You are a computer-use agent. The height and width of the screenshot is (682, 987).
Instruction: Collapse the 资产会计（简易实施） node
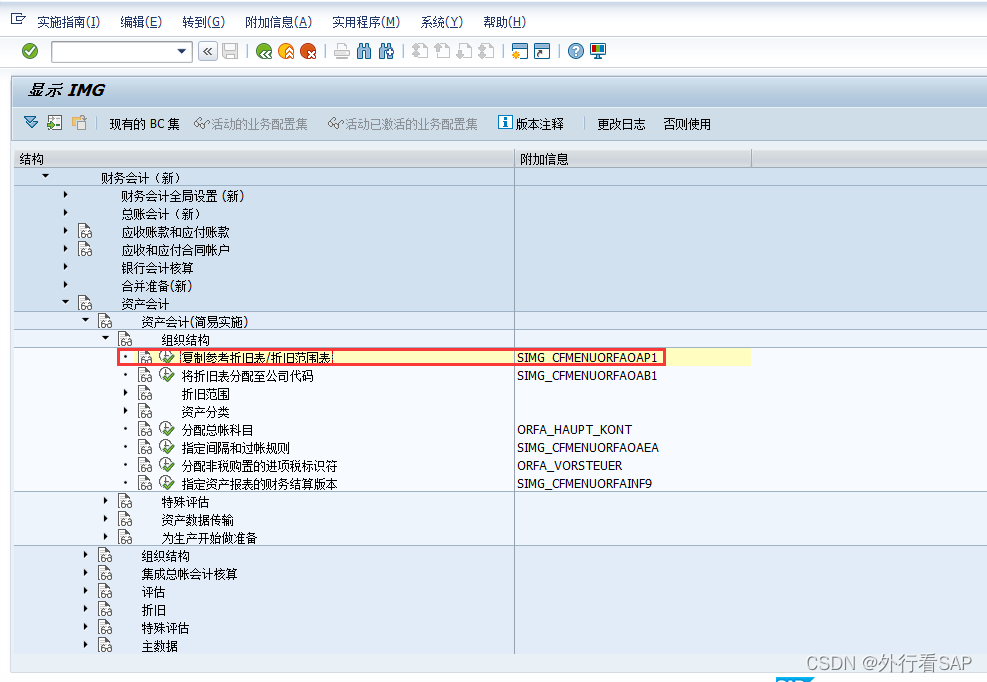(x=85, y=321)
